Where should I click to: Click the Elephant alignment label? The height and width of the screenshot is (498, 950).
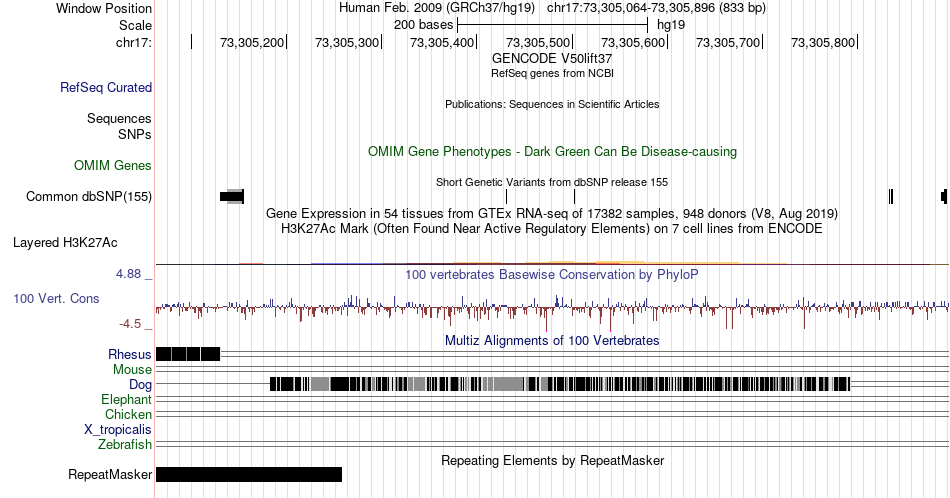pos(127,399)
